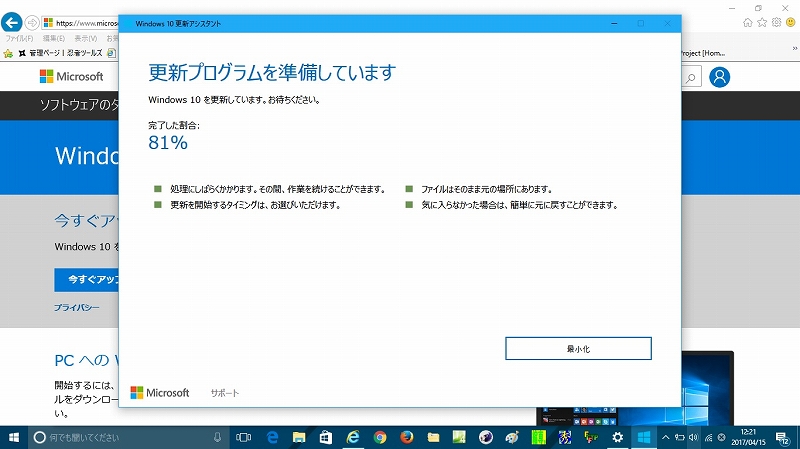Click the Microsoft logo on the web page
800x449 pixels.
pyautogui.click(x=71, y=77)
